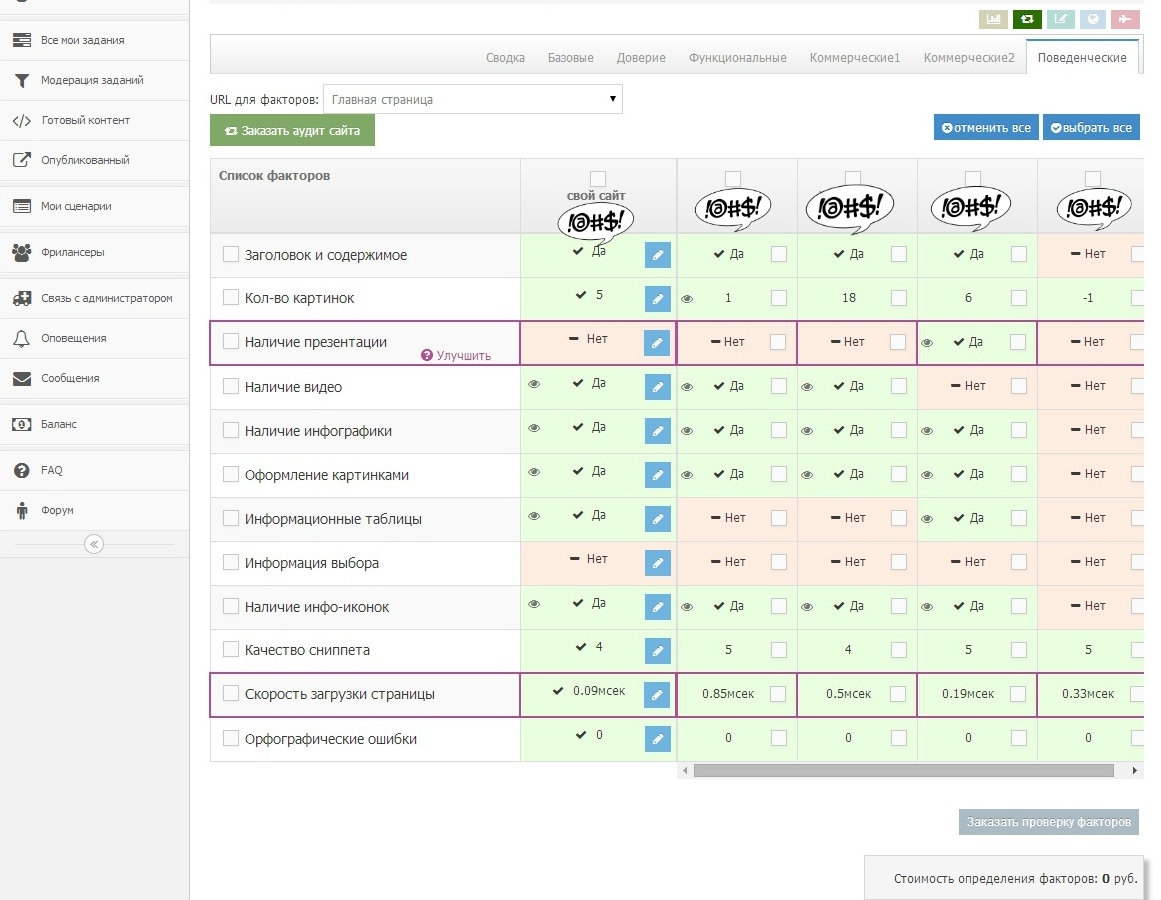The width and height of the screenshot is (1161, 900).
Task: Open Оповещения via the bell icon
Action: [x=21, y=338]
